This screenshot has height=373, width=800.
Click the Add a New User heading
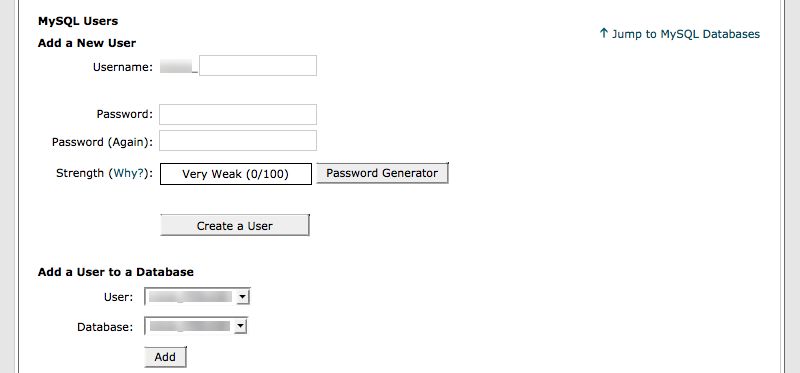(87, 43)
